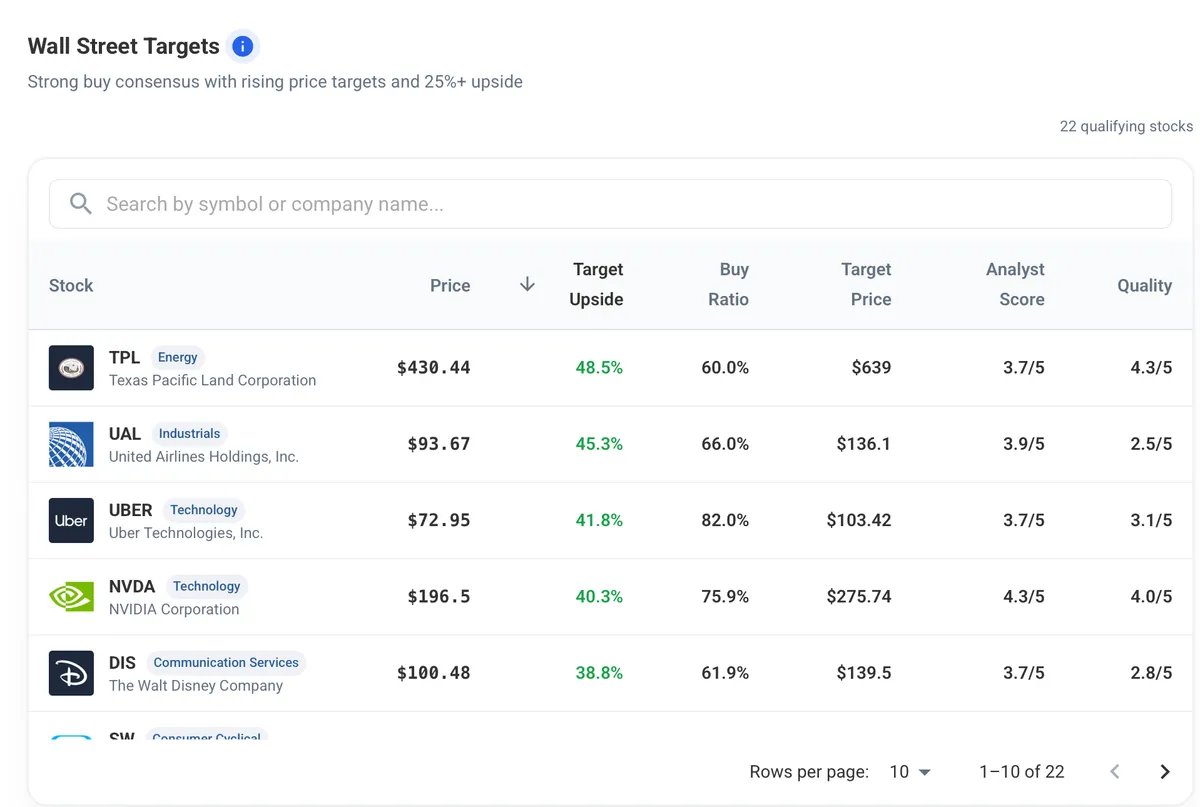Click the $93.67 price cell
Viewport: 1200px width, 807px height.
(439, 444)
